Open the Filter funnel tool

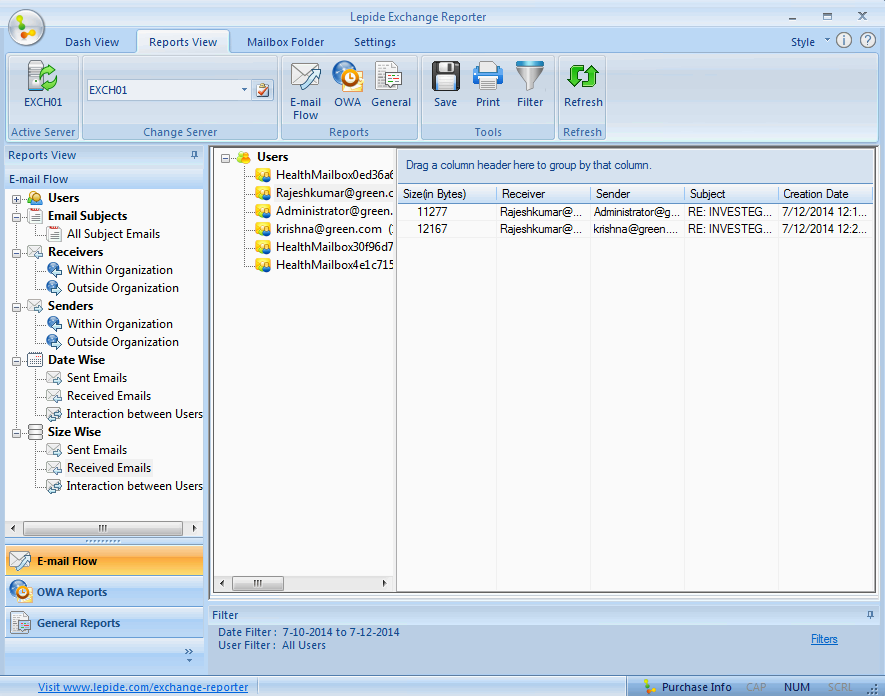click(530, 76)
